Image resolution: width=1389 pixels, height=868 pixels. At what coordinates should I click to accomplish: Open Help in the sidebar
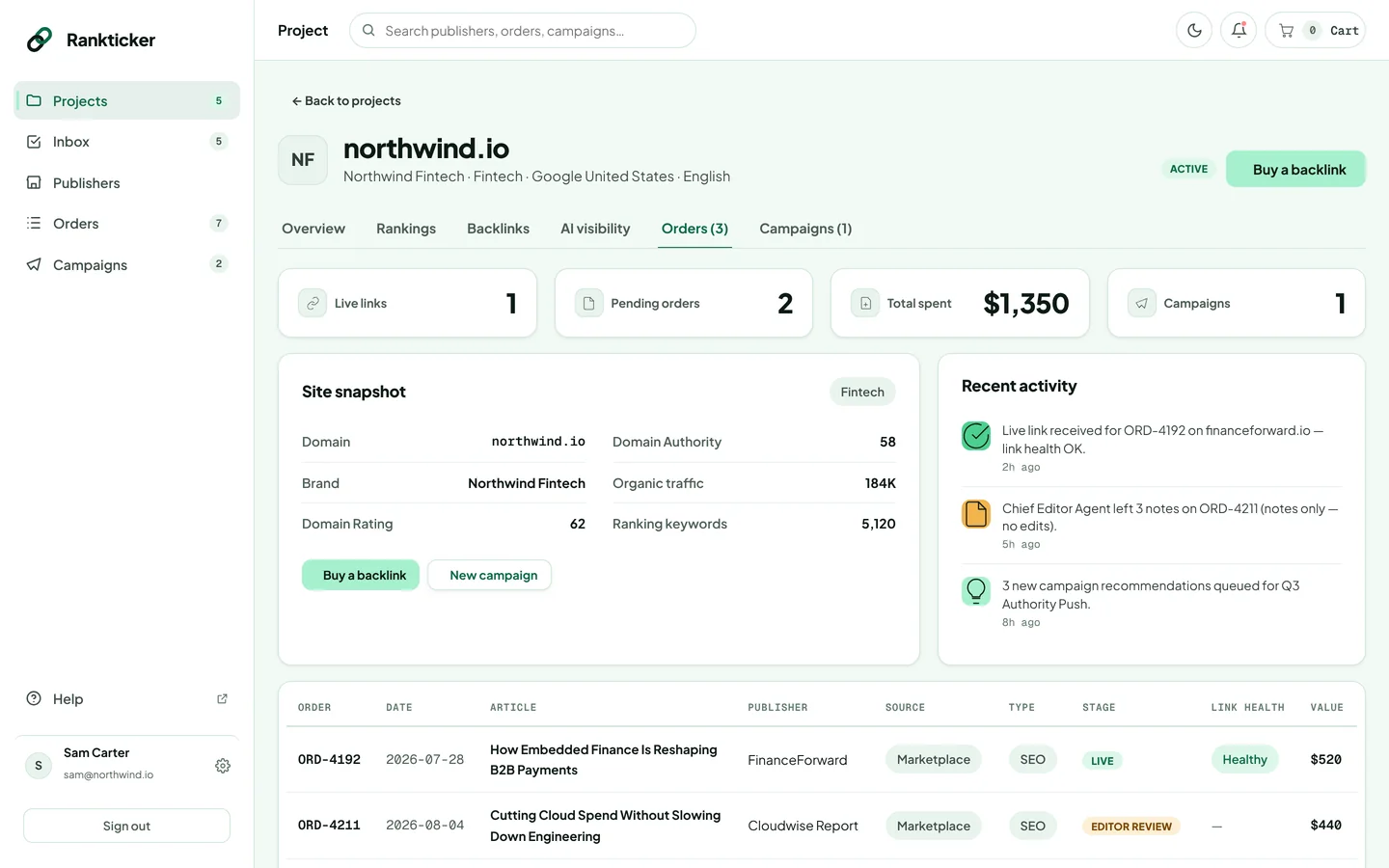coord(127,699)
